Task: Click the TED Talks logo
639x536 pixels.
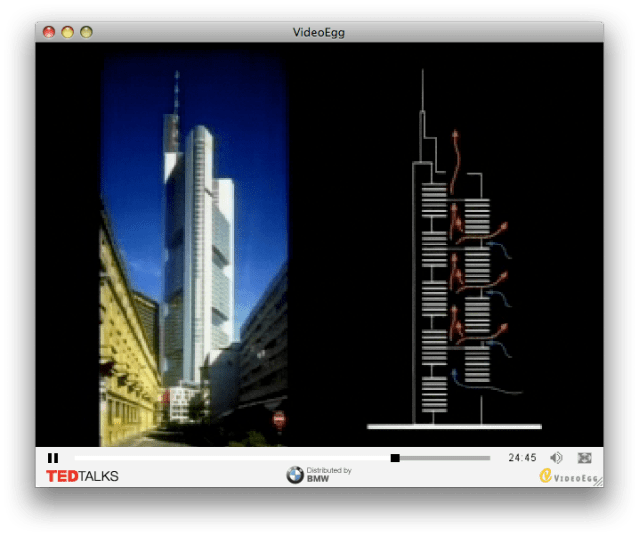Action: pos(82,476)
